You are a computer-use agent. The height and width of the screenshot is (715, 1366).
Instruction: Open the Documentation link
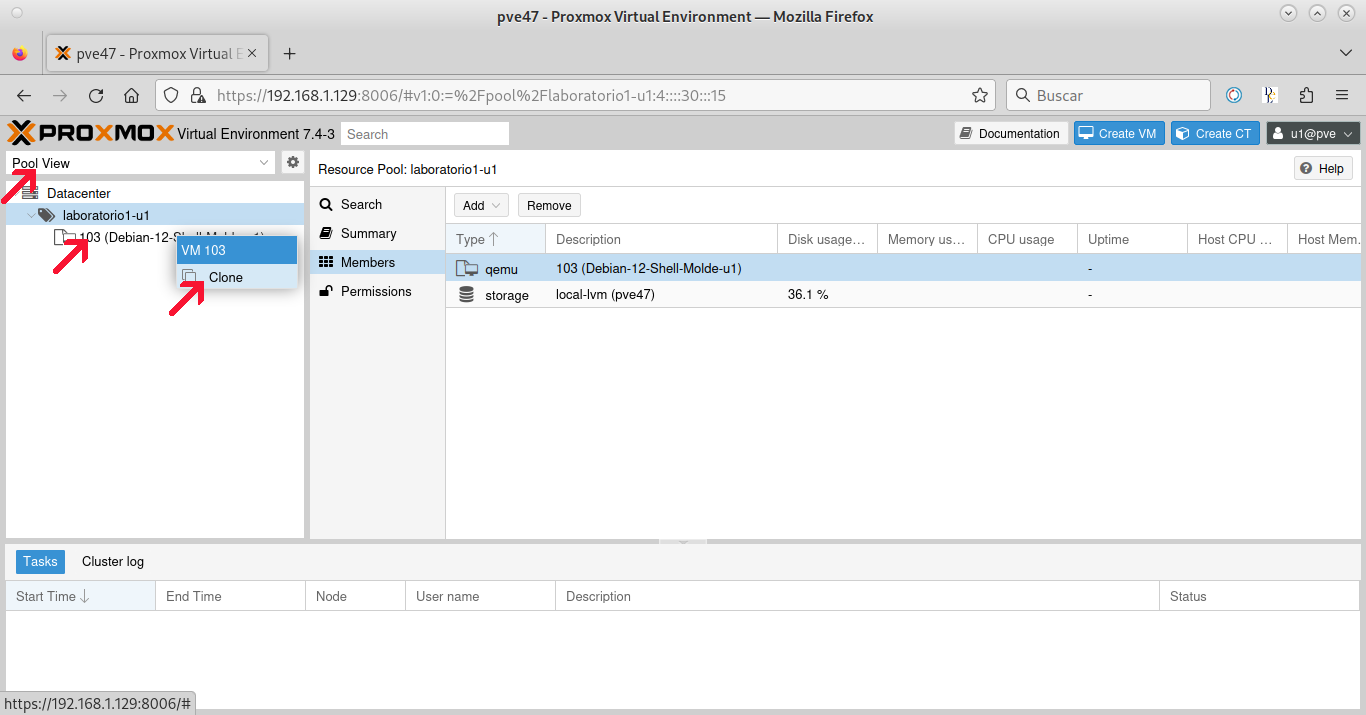pyautogui.click(x=1010, y=134)
